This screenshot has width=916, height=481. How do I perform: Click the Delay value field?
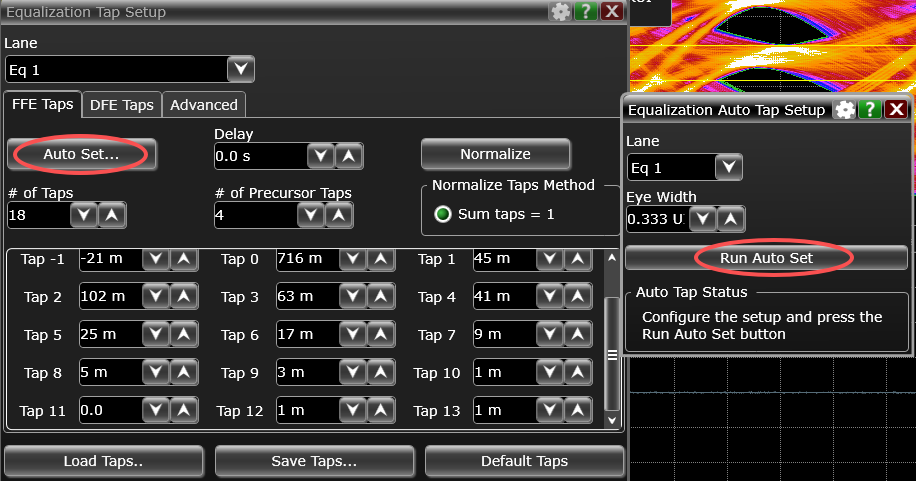[x=261, y=156]
